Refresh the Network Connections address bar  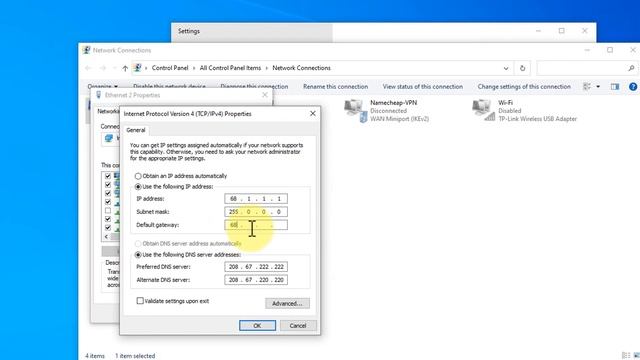click(x=522, y=68)
